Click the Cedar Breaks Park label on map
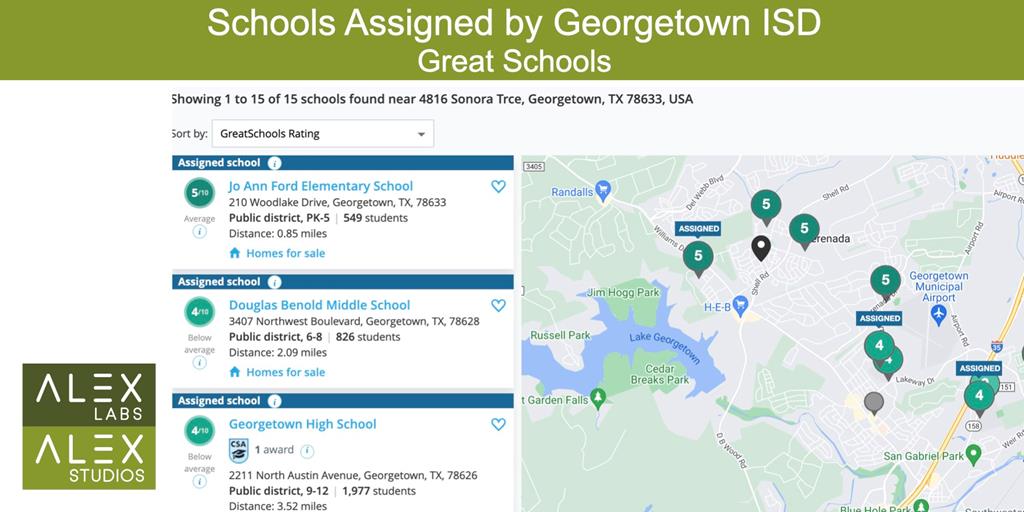 coord(660,374)
